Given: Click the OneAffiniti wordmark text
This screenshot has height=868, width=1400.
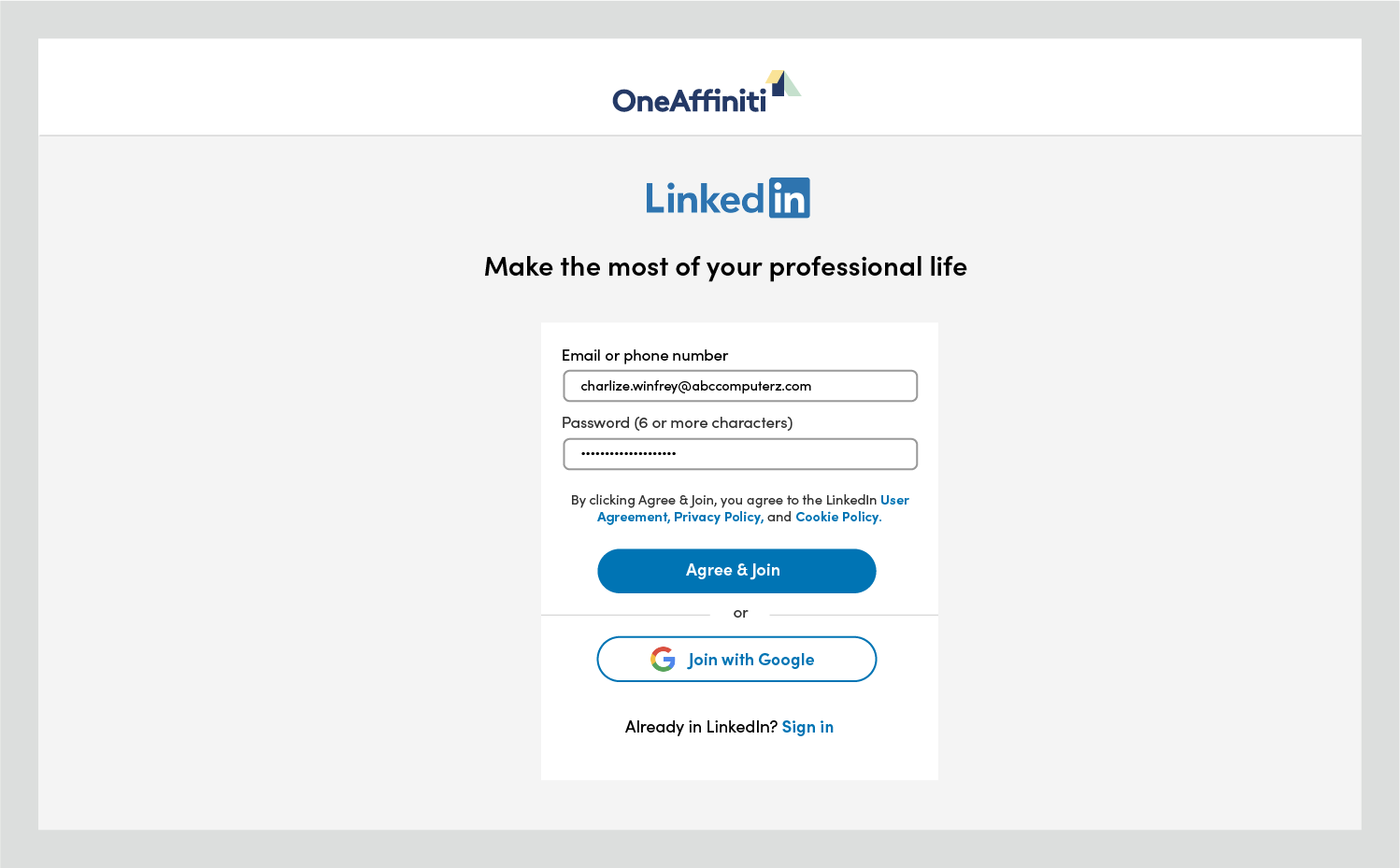Looking at the screenshot, I should click(690, 100).
